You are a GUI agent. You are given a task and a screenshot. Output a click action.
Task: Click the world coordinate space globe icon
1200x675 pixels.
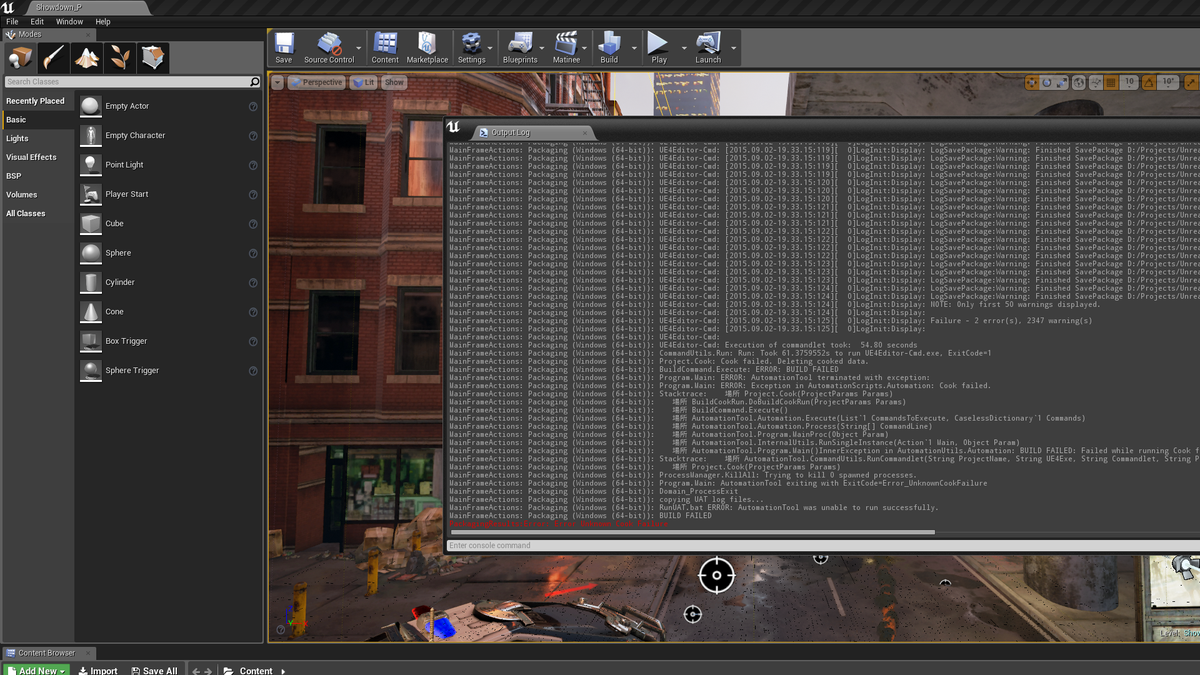(1081, 82)
